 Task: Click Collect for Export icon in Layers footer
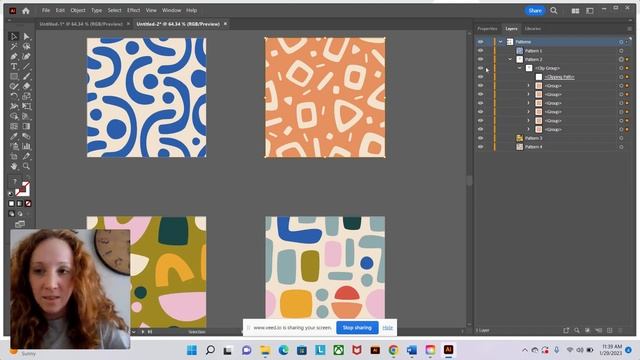tap(566, 330)
